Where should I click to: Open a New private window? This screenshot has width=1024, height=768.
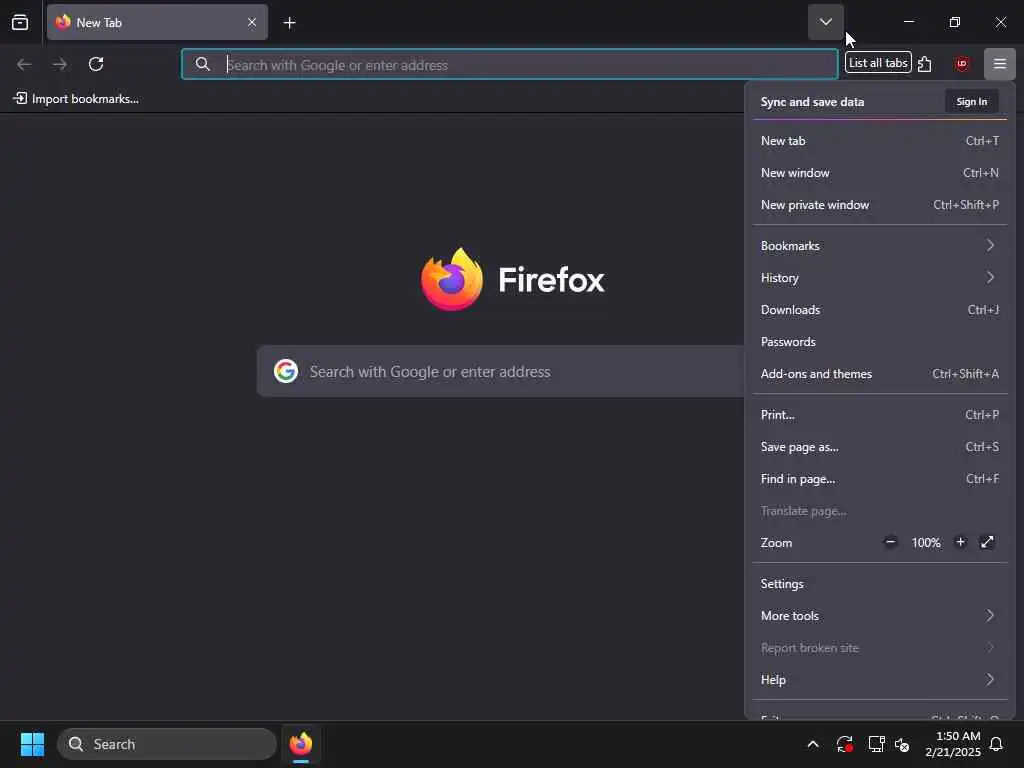(880, 204)
